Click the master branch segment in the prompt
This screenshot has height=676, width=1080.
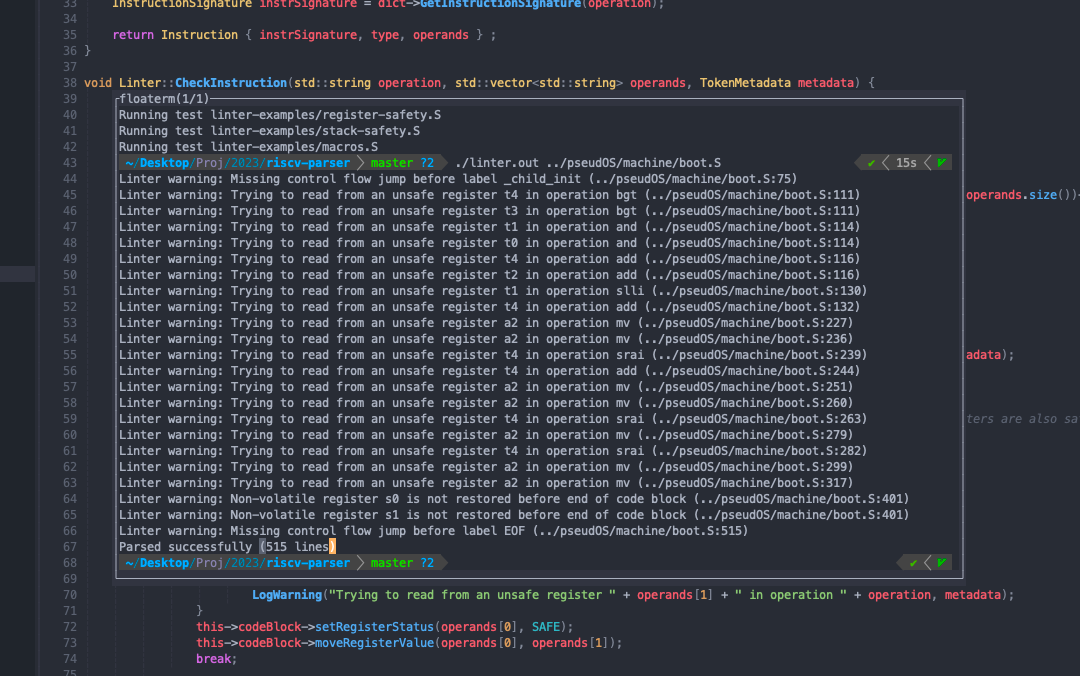[x=390, y=162]
